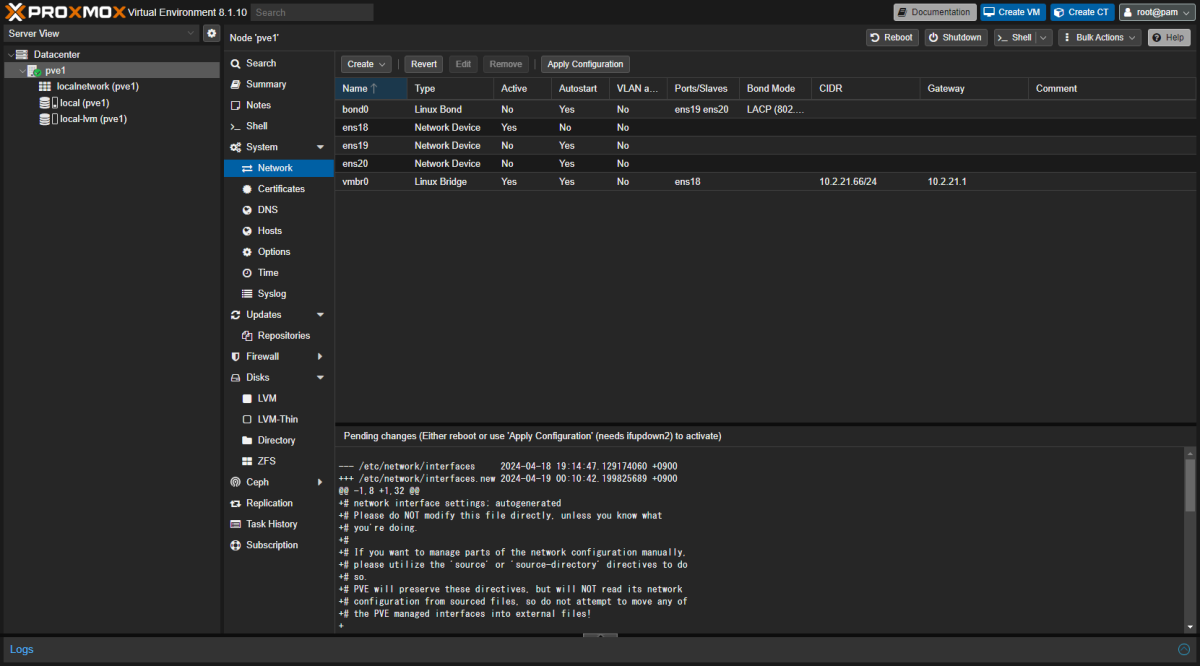Expand the Ceph section arrow
The image size is (1200, 666).
click(320, 482)
